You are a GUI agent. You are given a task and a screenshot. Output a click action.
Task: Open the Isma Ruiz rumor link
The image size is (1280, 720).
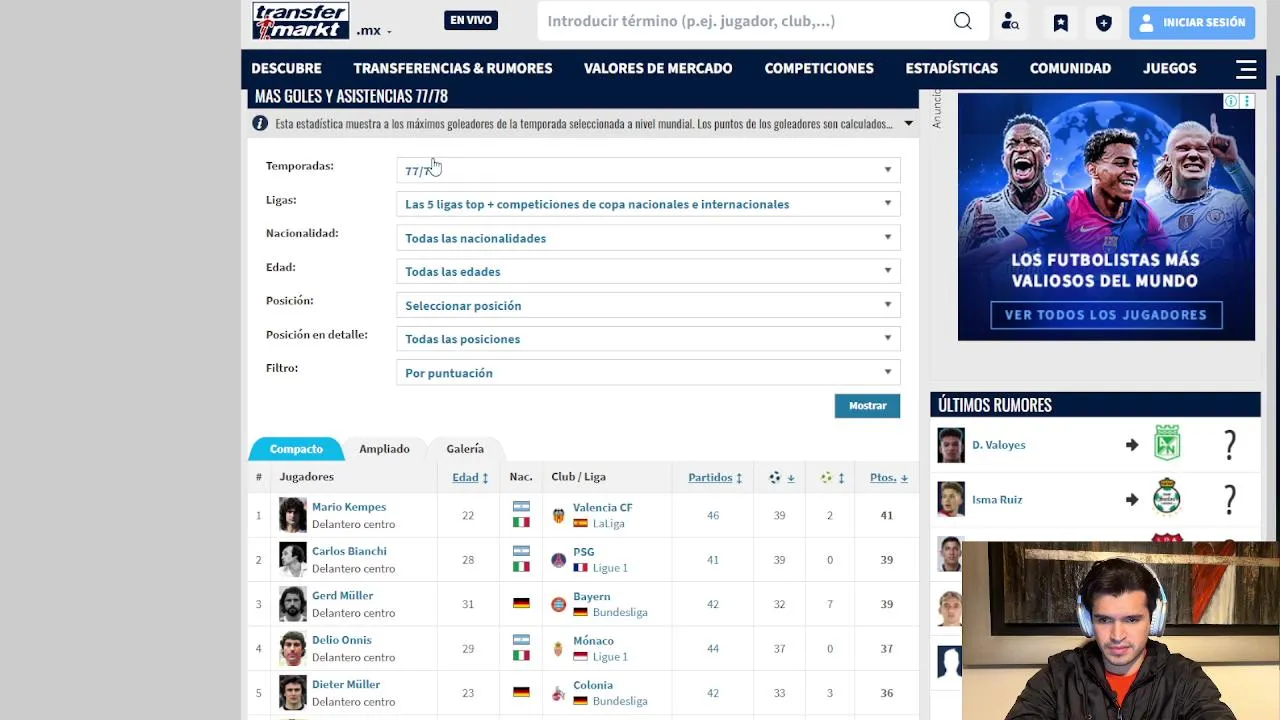(997, 499)
